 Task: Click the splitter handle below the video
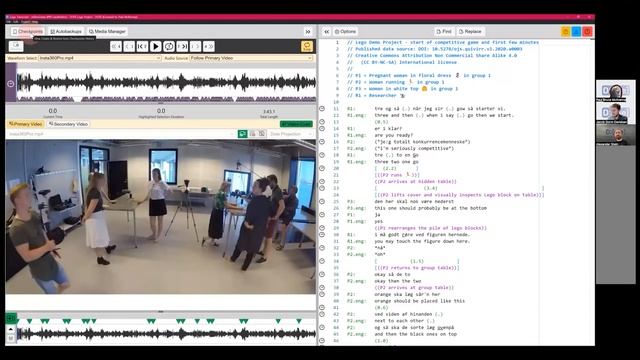click(161, 311)
